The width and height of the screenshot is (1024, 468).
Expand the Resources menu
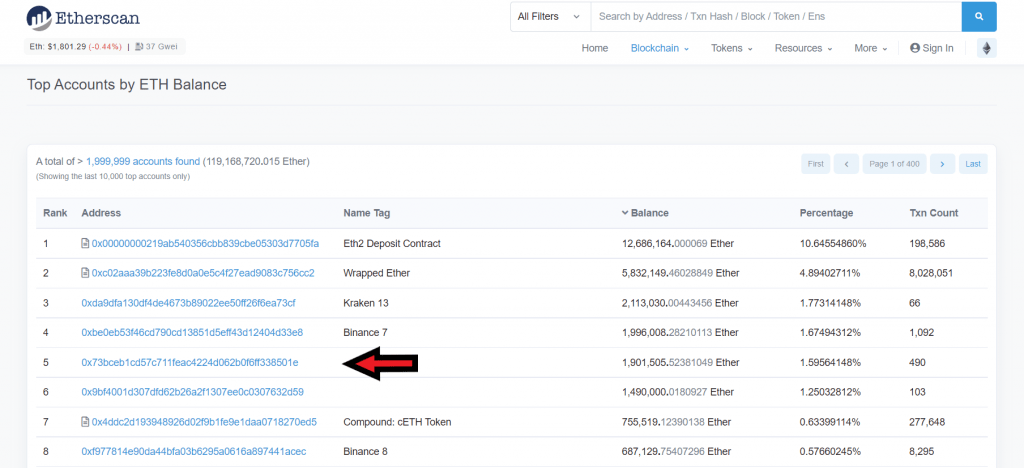[x=804, y=48]
